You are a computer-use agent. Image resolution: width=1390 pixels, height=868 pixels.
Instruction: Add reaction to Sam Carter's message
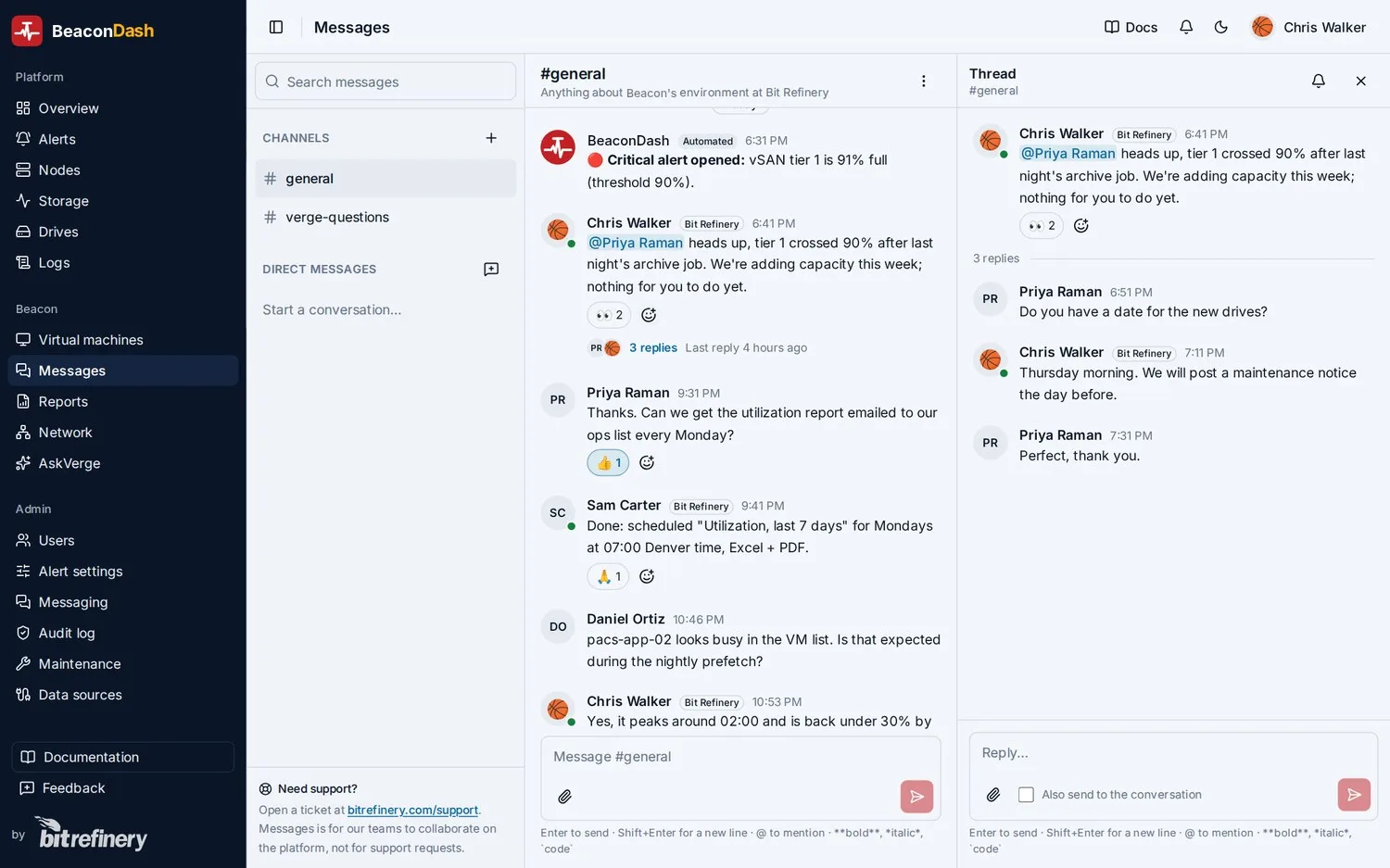click(647, 576)
